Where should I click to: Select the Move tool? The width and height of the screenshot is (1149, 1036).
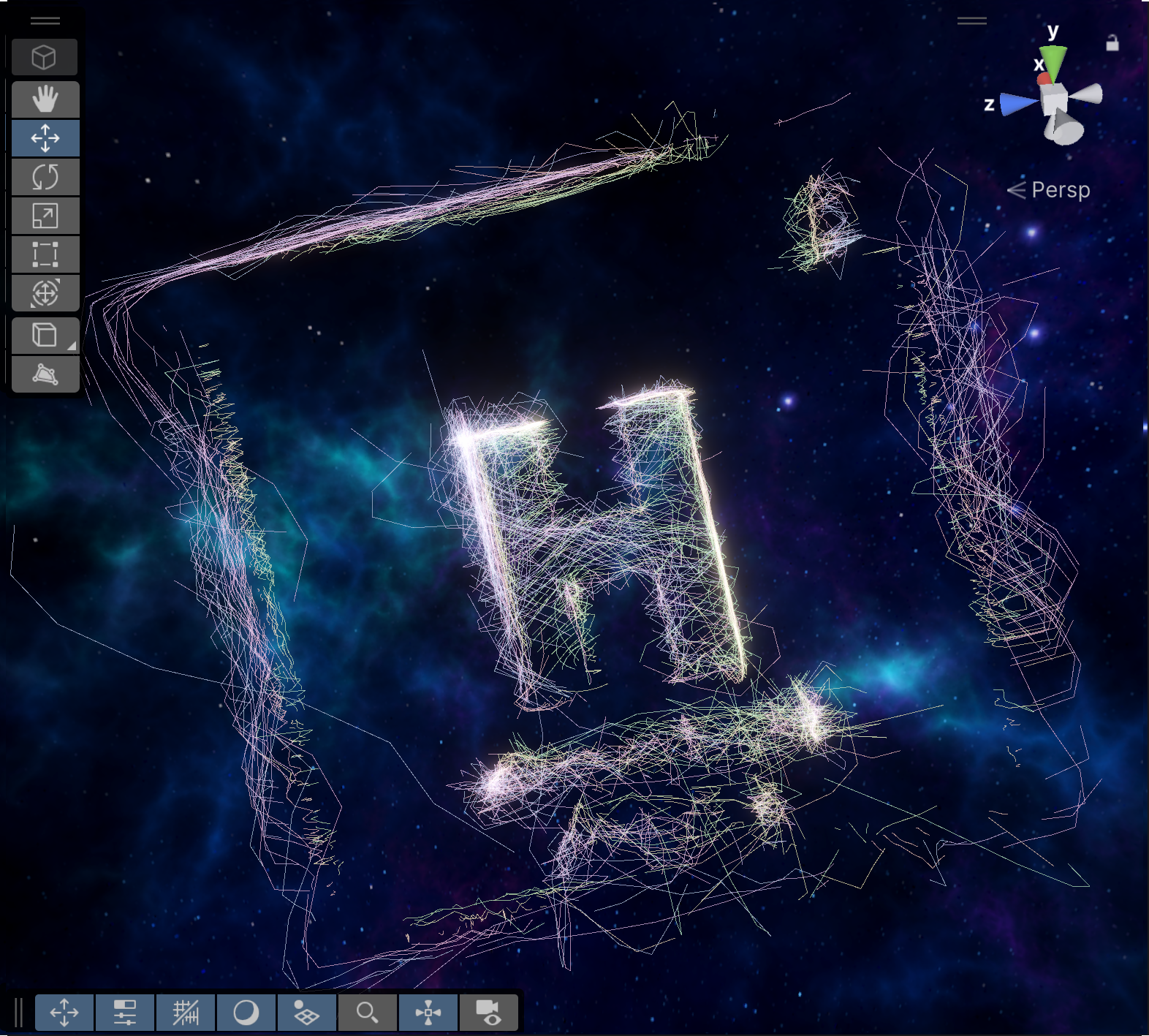click(x=45, y=137)
